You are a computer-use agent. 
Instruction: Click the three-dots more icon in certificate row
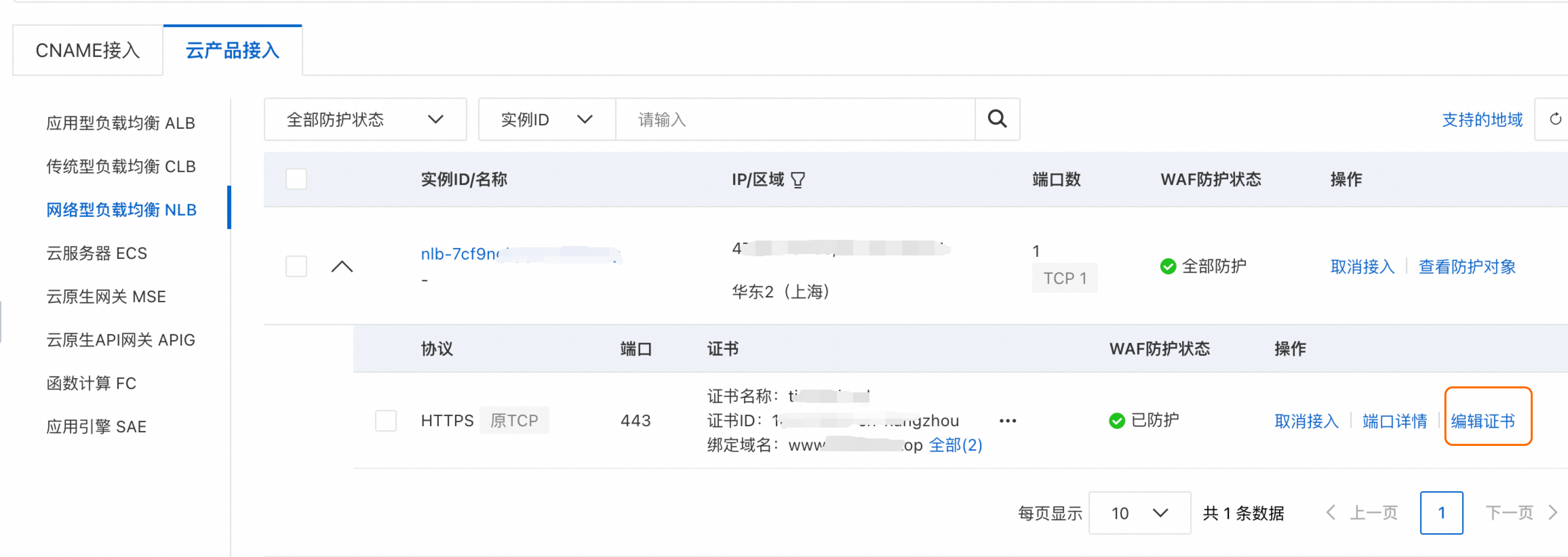(x=1007, y=421)
